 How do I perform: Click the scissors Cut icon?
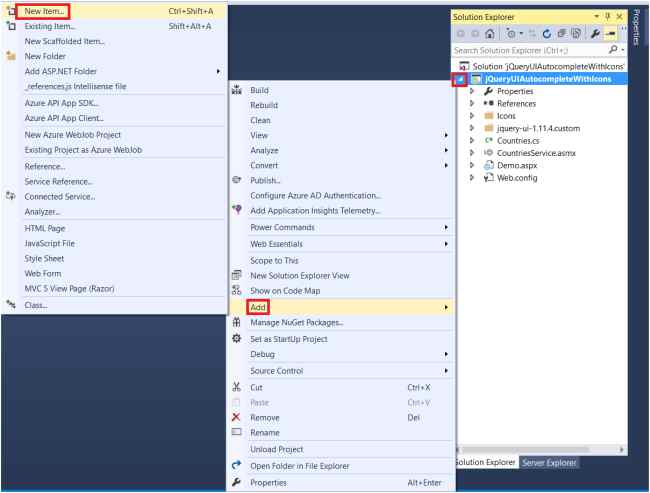[237, 387]
